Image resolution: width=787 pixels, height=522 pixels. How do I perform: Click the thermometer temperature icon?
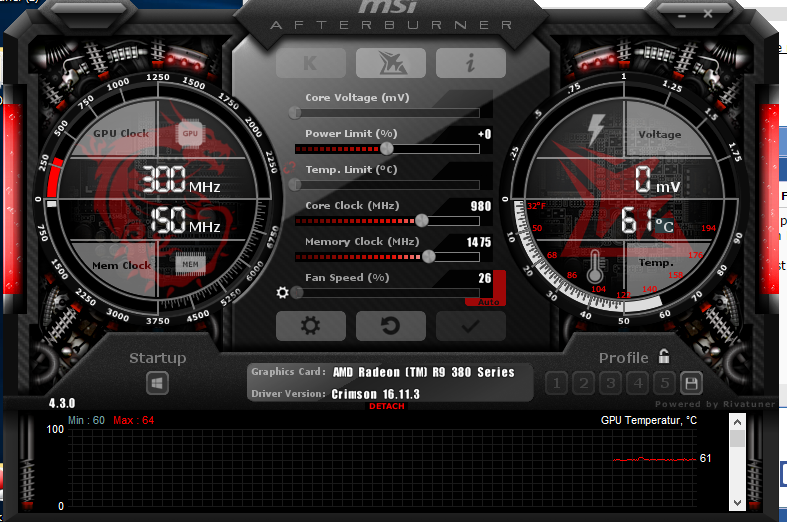pyautogui.click(x=595, y=266)
